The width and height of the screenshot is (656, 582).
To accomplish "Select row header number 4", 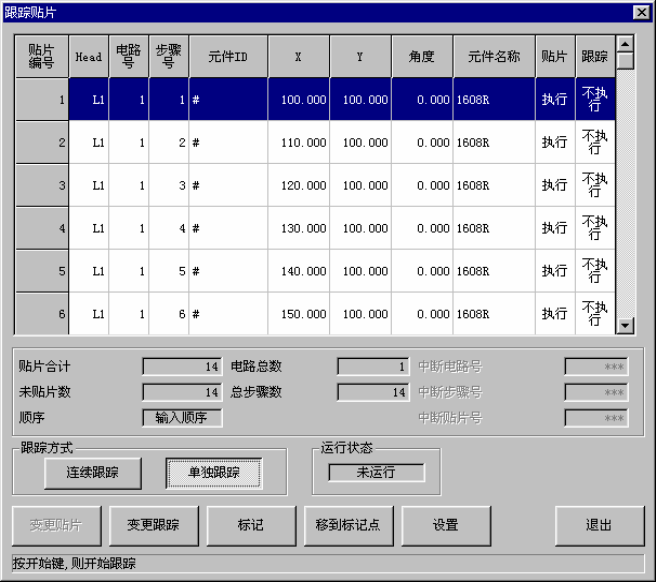I will (42, 228).
